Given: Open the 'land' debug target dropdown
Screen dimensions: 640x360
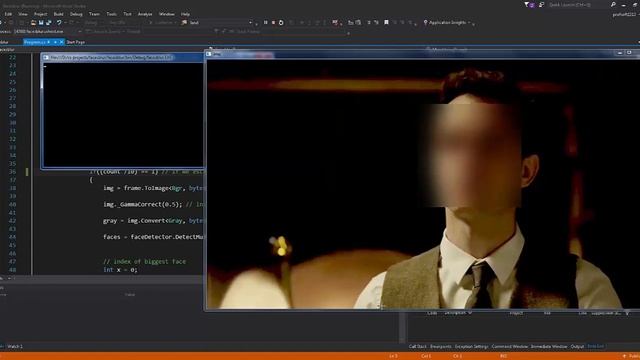Looking at the screenshot, I should pos(250,22).
